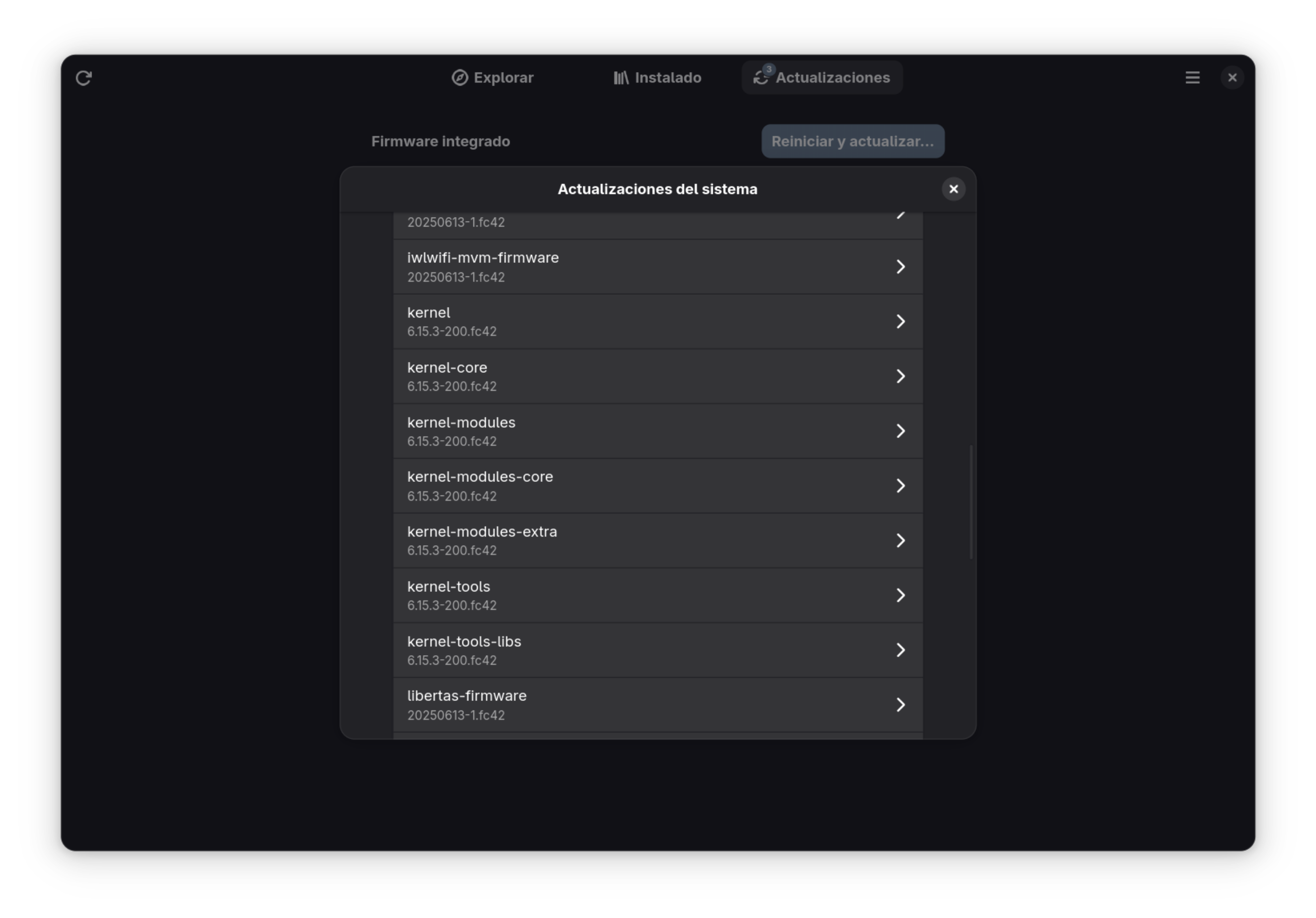Image resolution: width=1316 pixels, height=918 pixels.
Task: Expand iwlwifi-mvm-firmware row chevron
Action: click(900, 267)
